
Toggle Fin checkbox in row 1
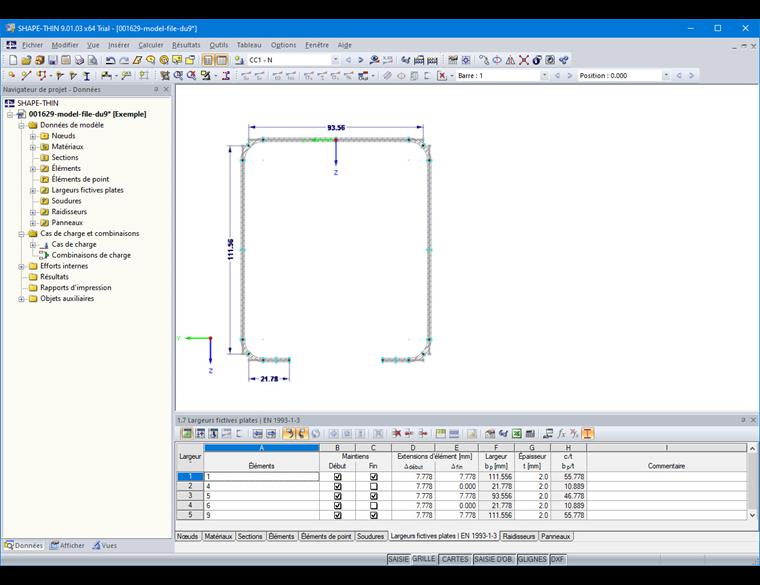coord(373,477)
